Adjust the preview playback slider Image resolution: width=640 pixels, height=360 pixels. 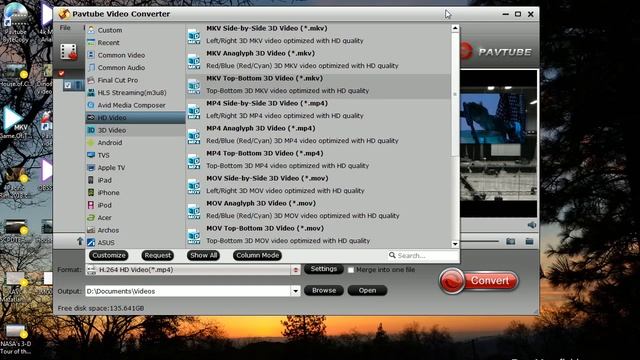[x=480, y=241]
